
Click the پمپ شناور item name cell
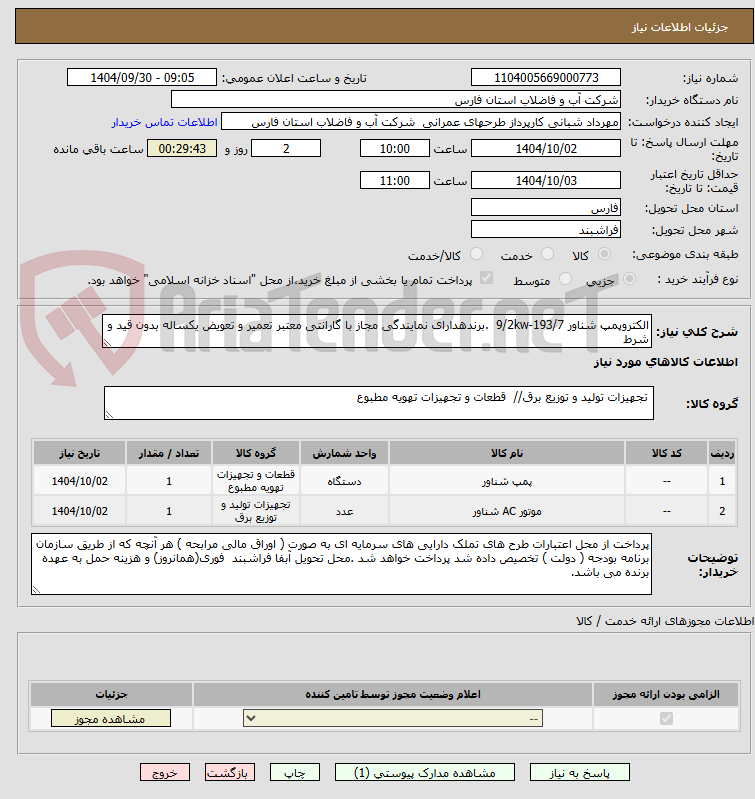pos(507,481)
